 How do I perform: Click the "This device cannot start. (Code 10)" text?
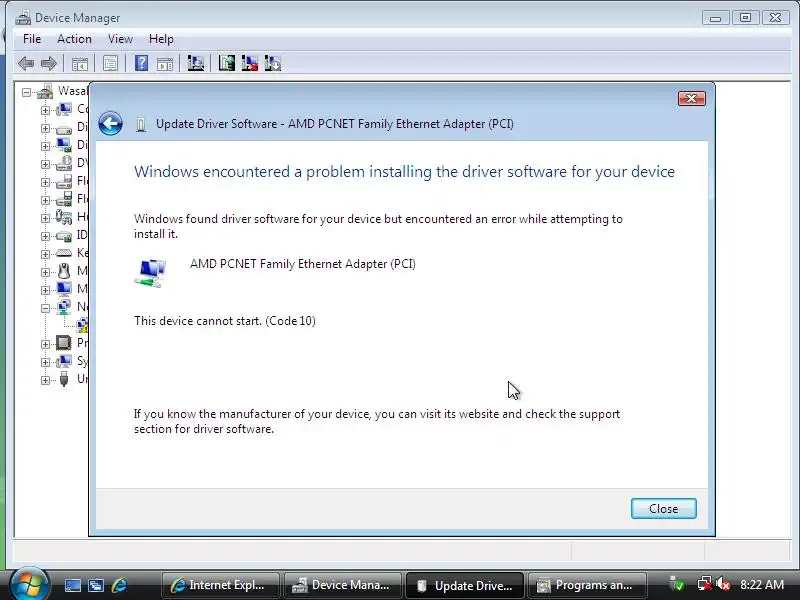click(225, 321)
